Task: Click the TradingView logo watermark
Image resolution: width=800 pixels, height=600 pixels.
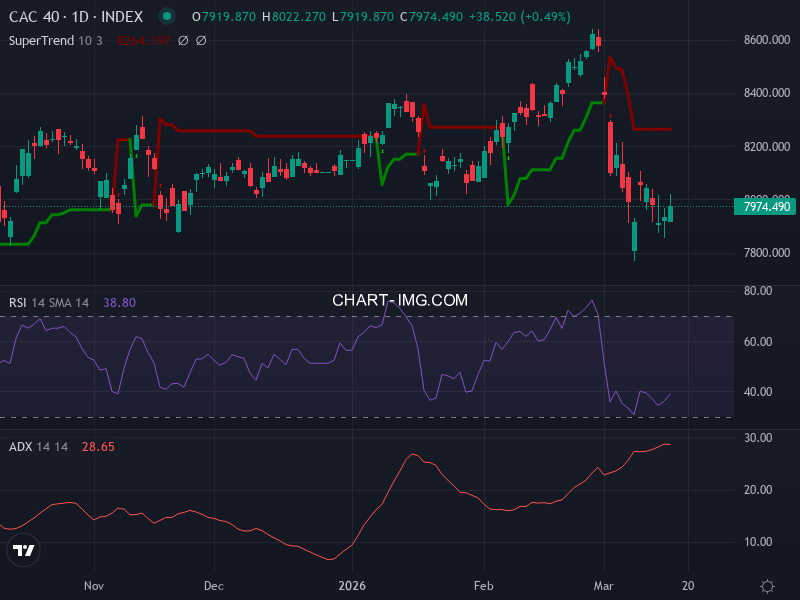Action: [x=22, y=549]
